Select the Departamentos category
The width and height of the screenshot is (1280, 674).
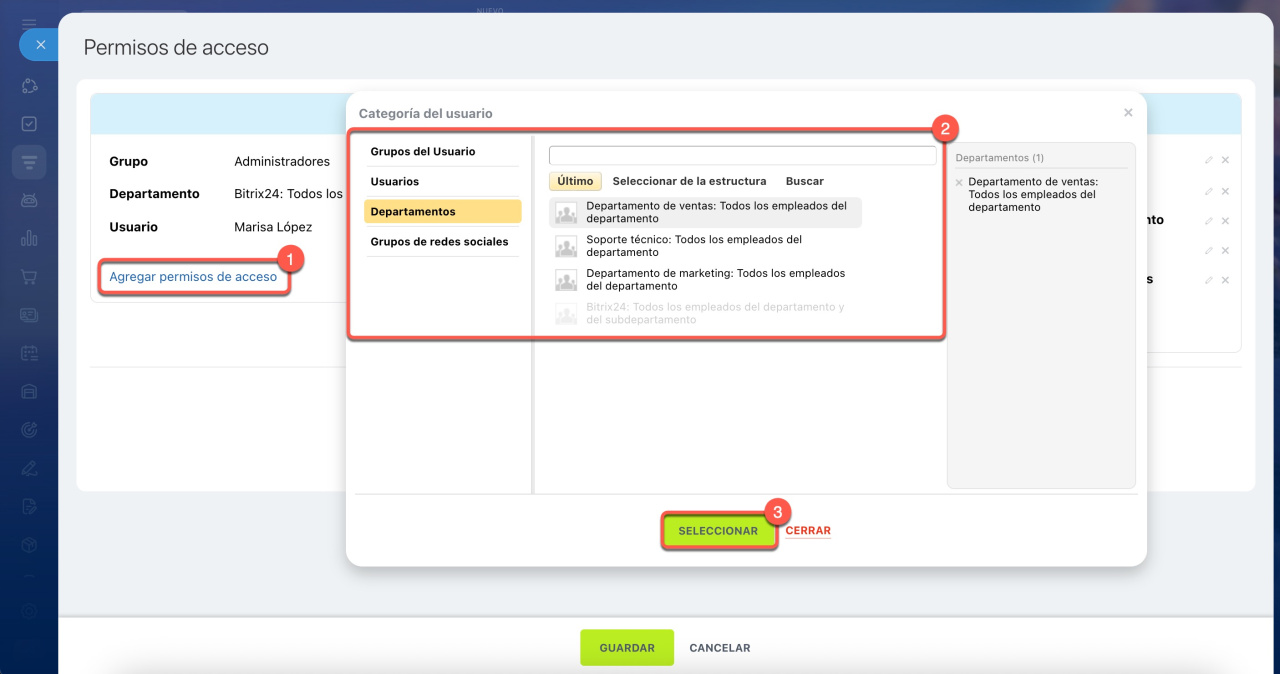pos(442,212)
